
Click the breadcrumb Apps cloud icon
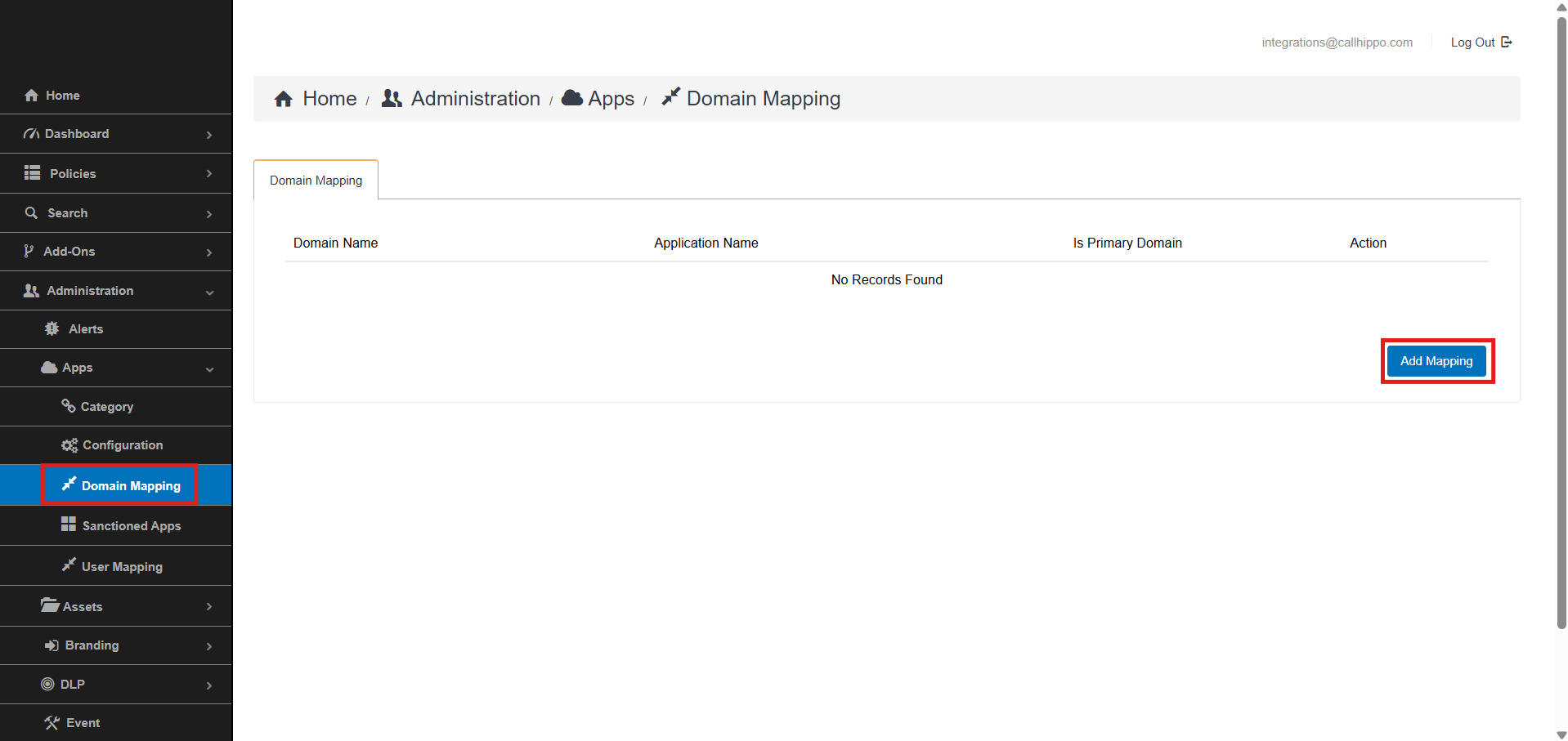click(x=572, y=98)
